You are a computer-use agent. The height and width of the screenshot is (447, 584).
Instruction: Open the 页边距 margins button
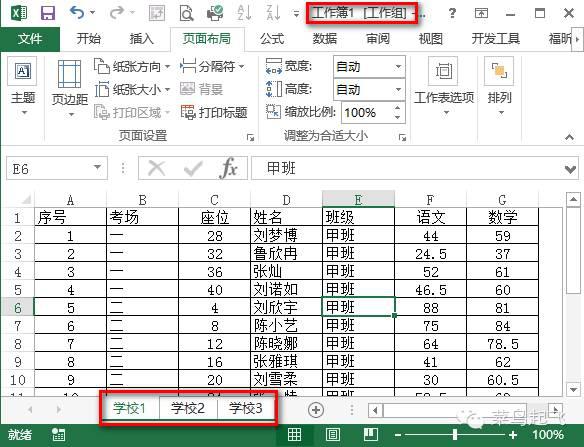point(70,88)
